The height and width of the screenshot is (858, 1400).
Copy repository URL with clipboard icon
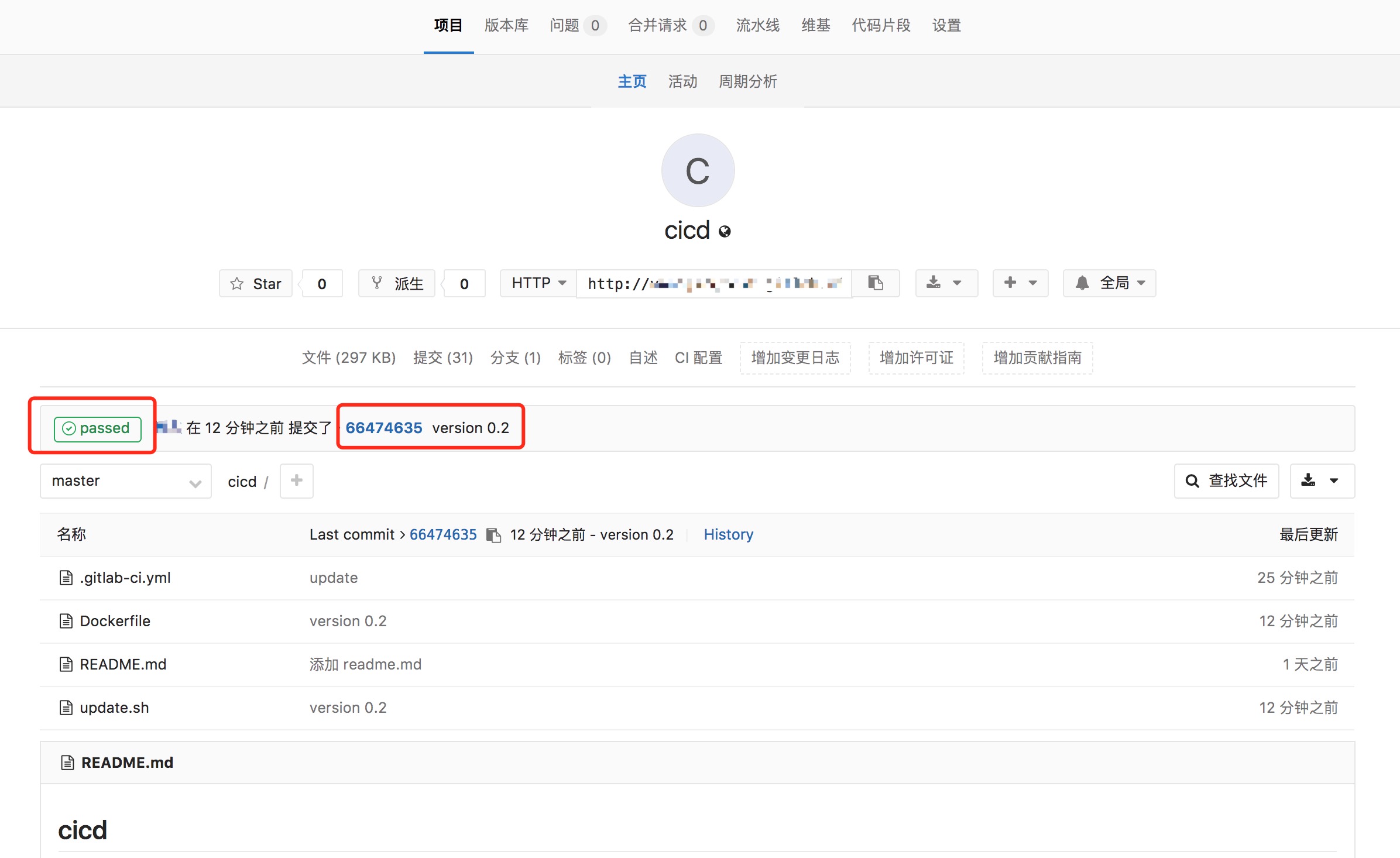click(875, 283)
